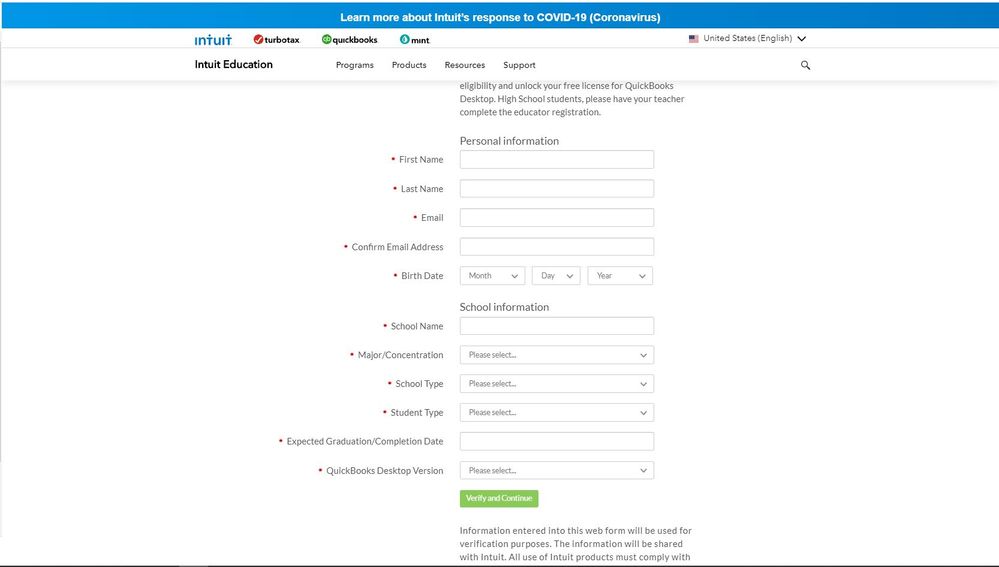The height and width of the screenshot is (567, 999).
Task: Open the Resources menu
Action: pos(464,65)
